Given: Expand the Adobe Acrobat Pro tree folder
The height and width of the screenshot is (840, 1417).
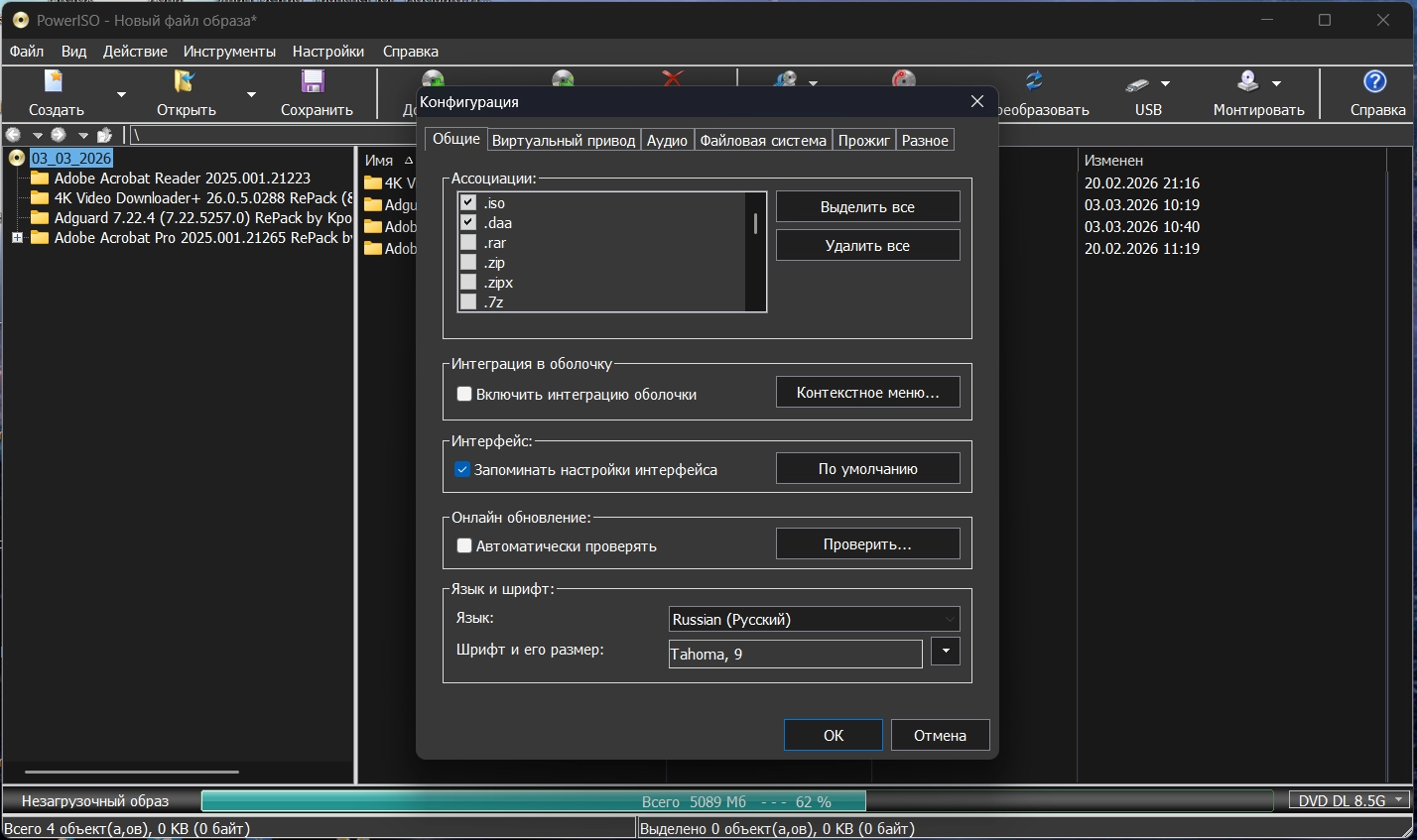Looking at the screenshot, I should (17, 238).
